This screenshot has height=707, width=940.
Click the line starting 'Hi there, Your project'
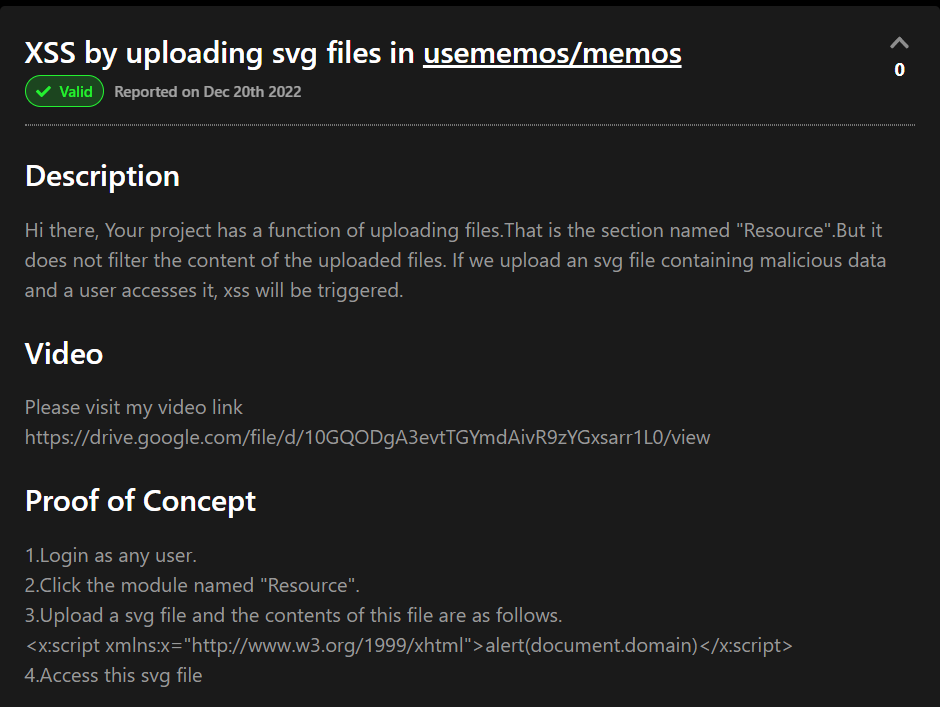pos(453,230)
